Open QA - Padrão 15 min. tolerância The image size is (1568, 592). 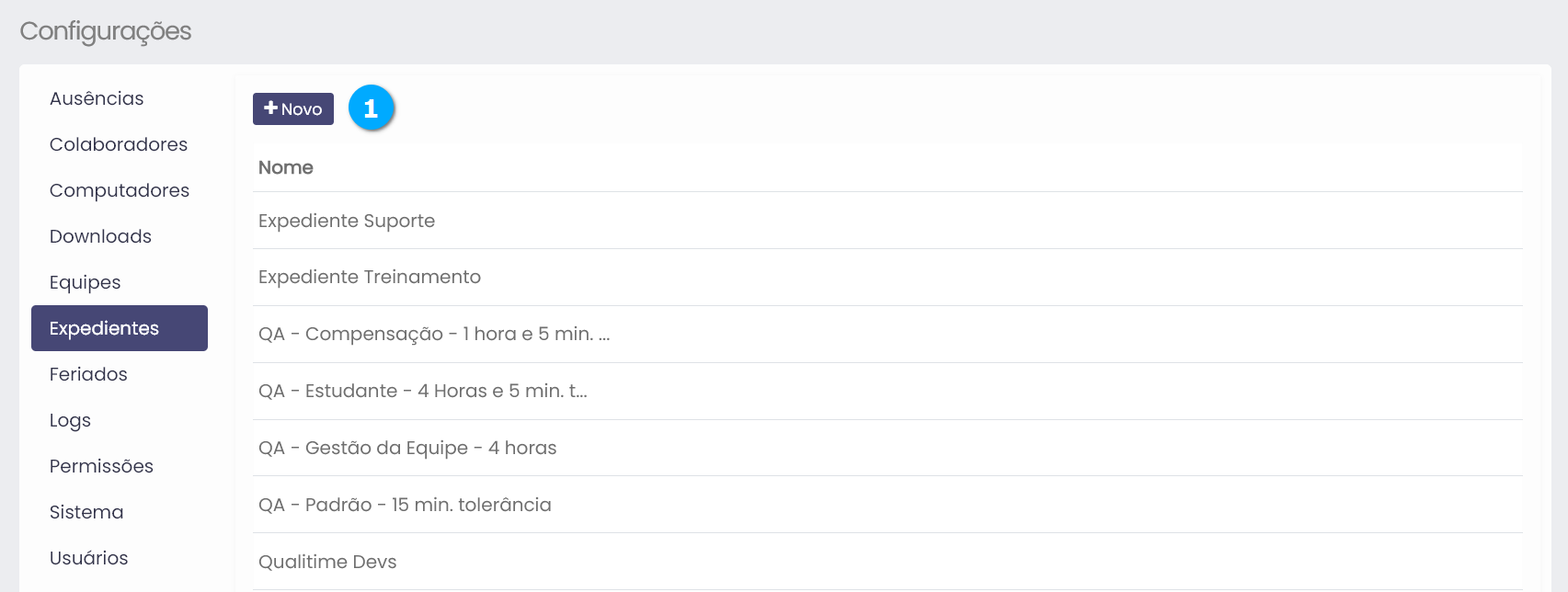coord(405,505)
